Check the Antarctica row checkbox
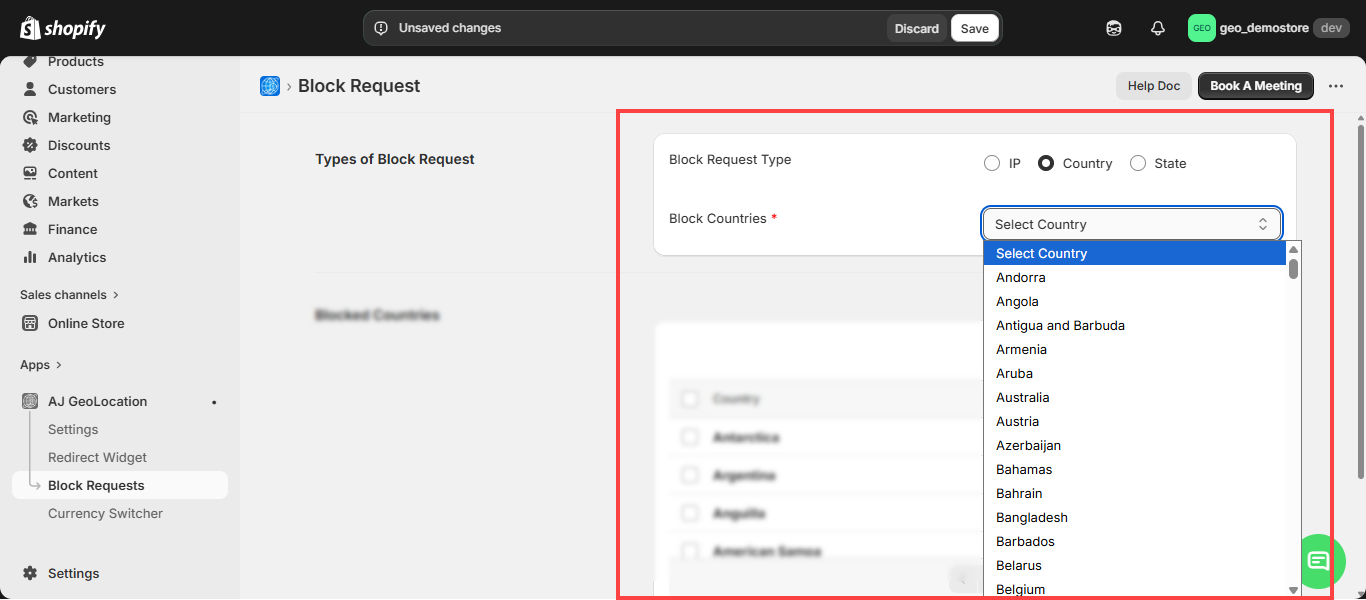 click(690, 437)
